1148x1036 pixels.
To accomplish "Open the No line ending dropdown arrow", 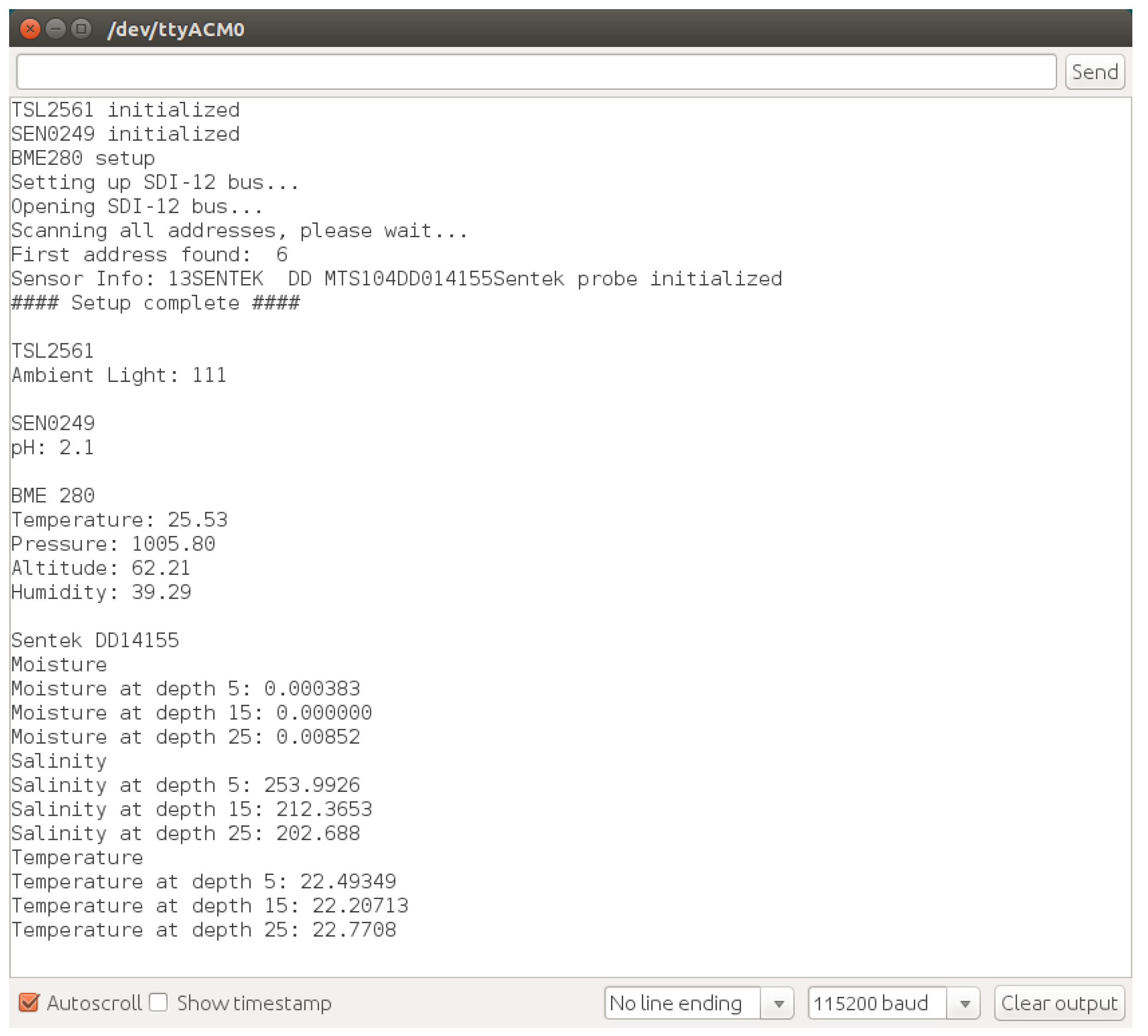I will [x=778, y=1003].
